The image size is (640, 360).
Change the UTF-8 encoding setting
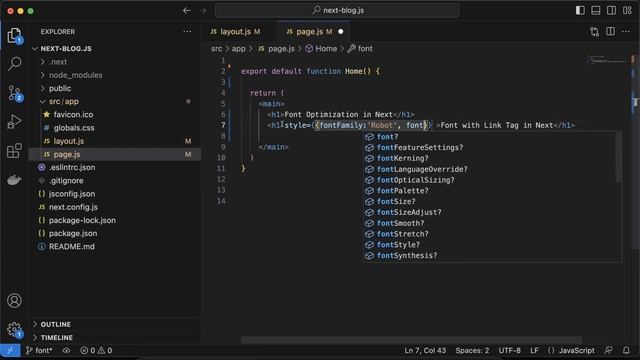point(509,350)
